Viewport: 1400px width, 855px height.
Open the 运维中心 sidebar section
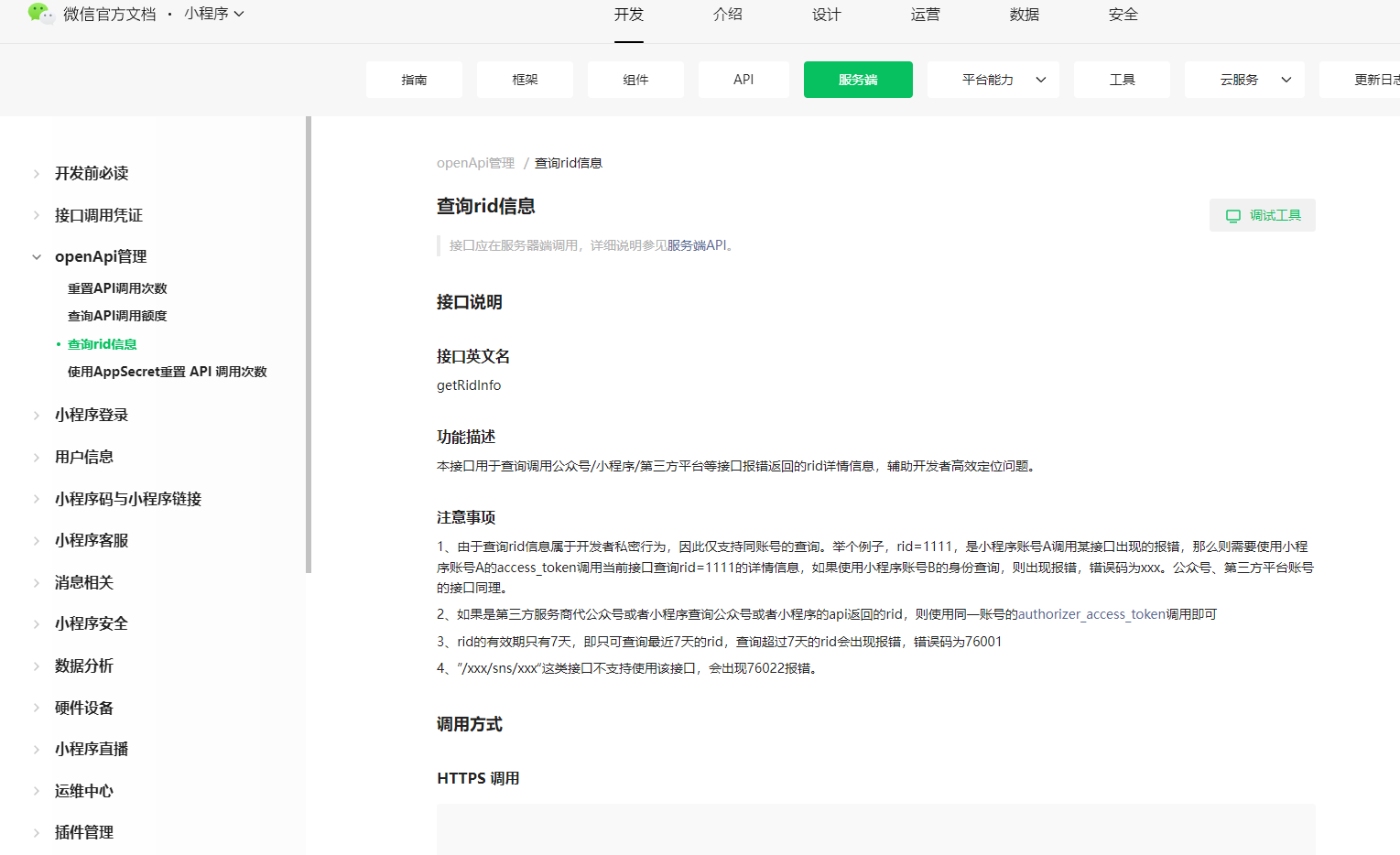coord(84,792)
